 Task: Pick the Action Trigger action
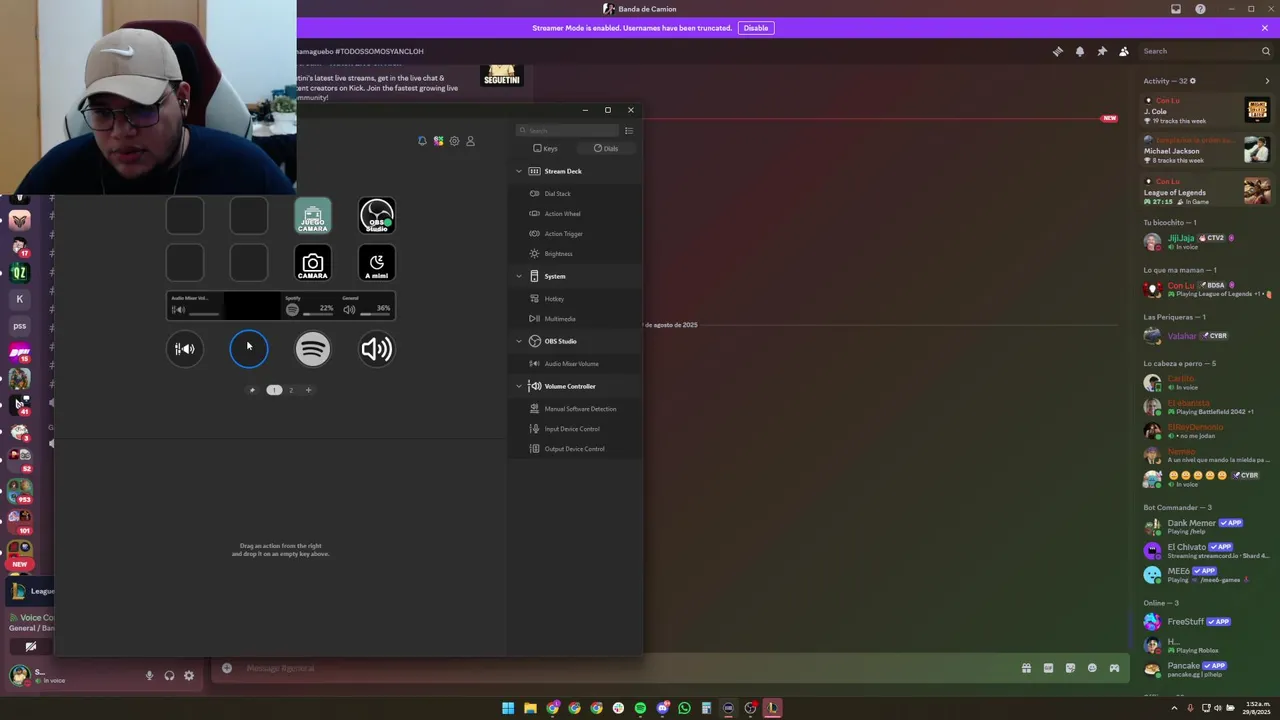575,234
